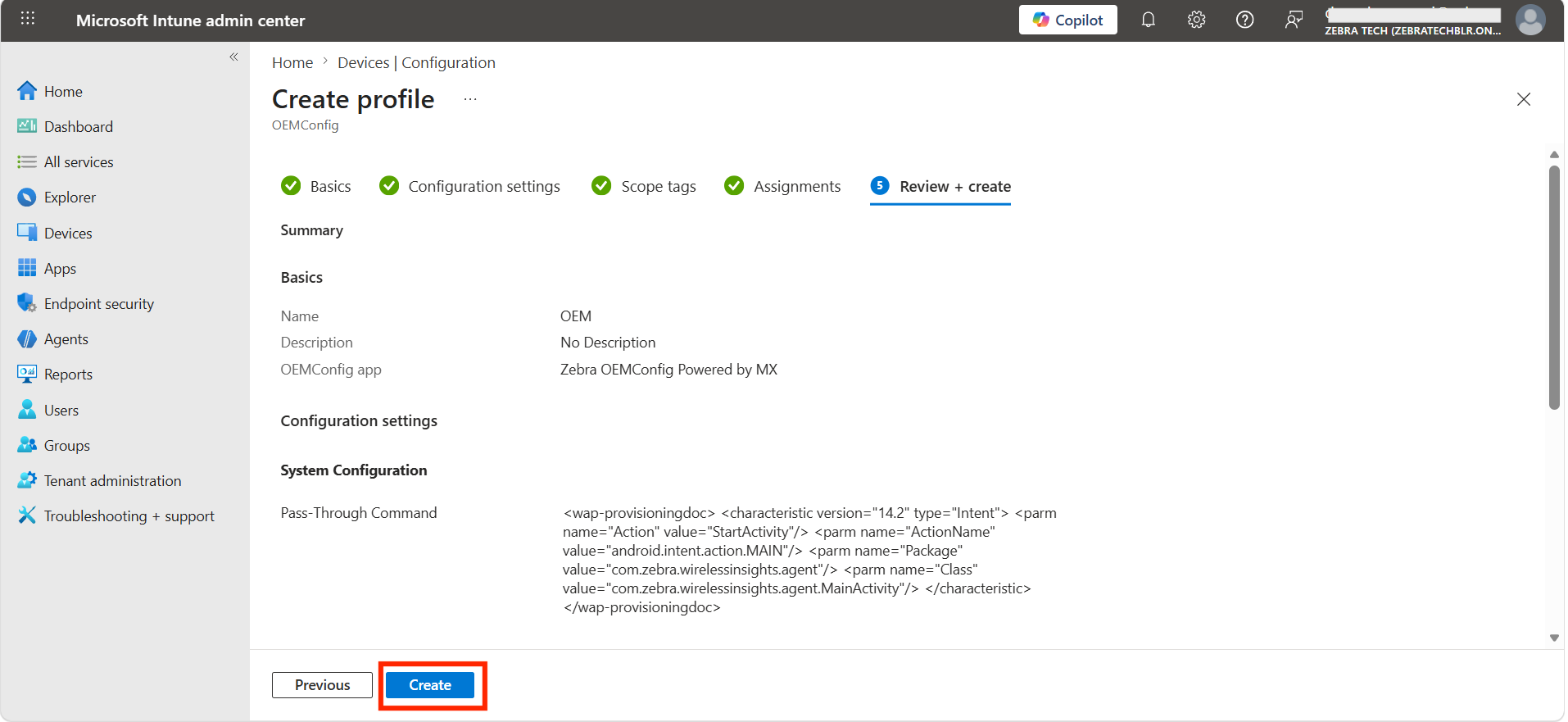Open portal settings gear
The width and height of the screenshot is (1568, 722).
click(x=1196, y=20)
